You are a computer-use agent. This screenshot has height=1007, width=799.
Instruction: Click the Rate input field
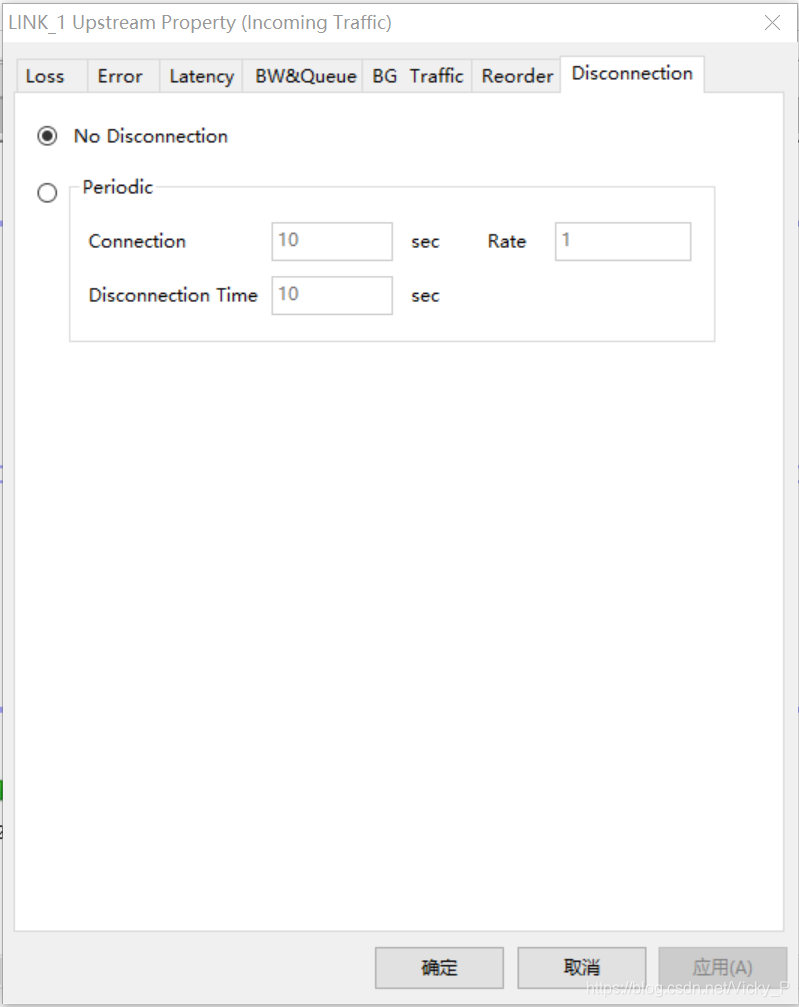pyautogui.click(x=623, y=241)
